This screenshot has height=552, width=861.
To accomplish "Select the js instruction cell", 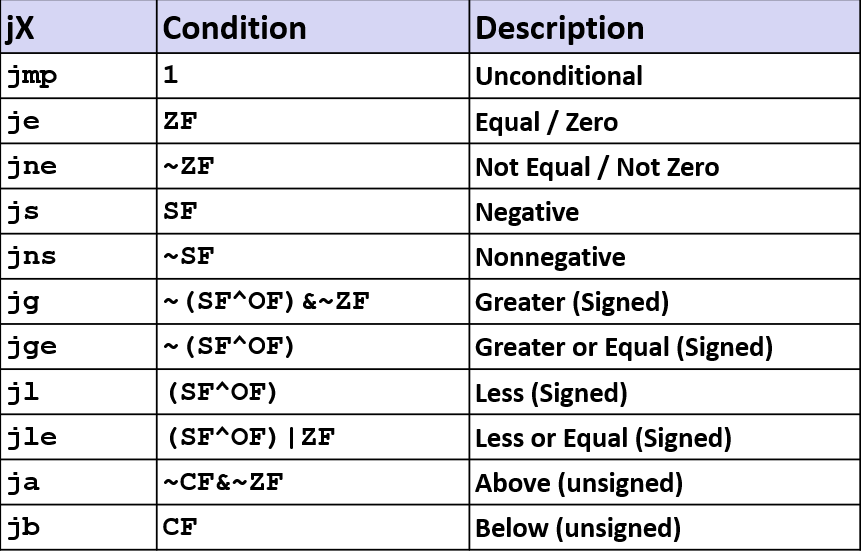I will (x=24, y=212).
